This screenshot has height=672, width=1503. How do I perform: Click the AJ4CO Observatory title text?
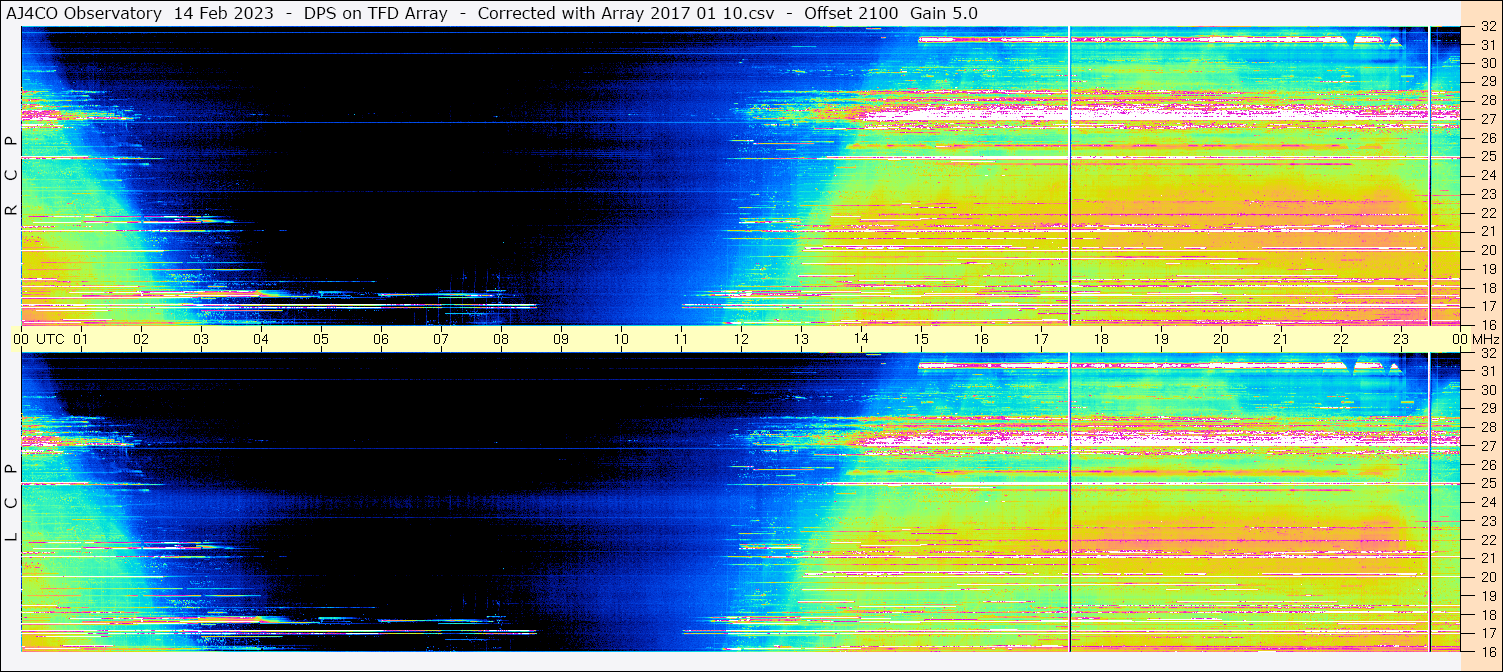84,13
